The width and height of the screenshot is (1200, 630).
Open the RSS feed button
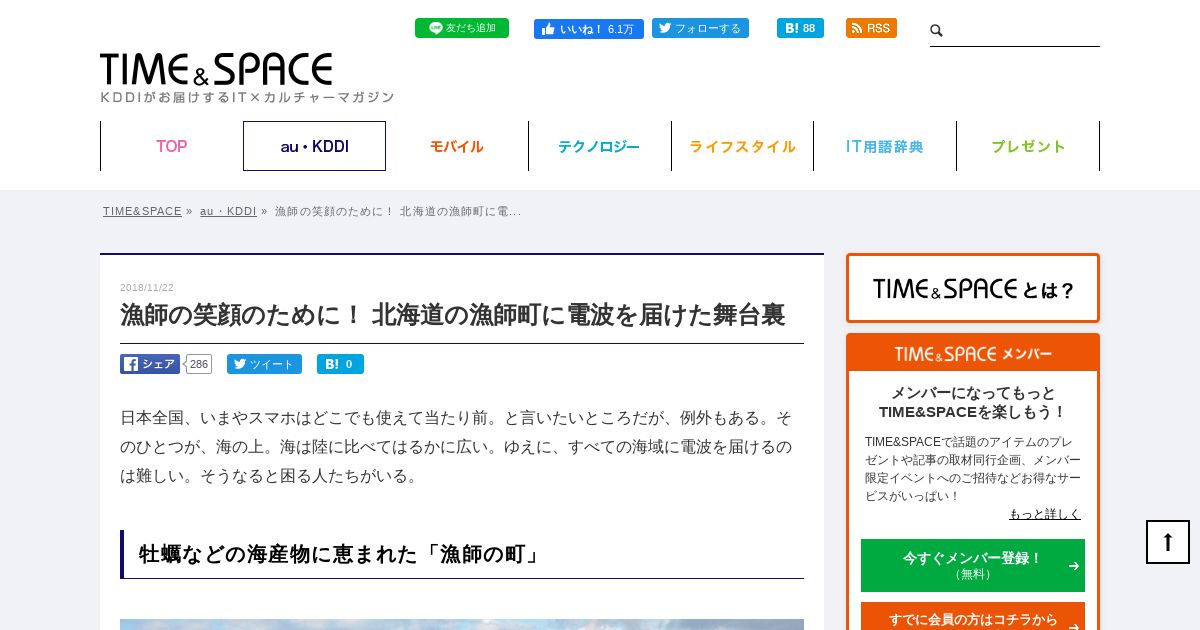pos(871,28)
